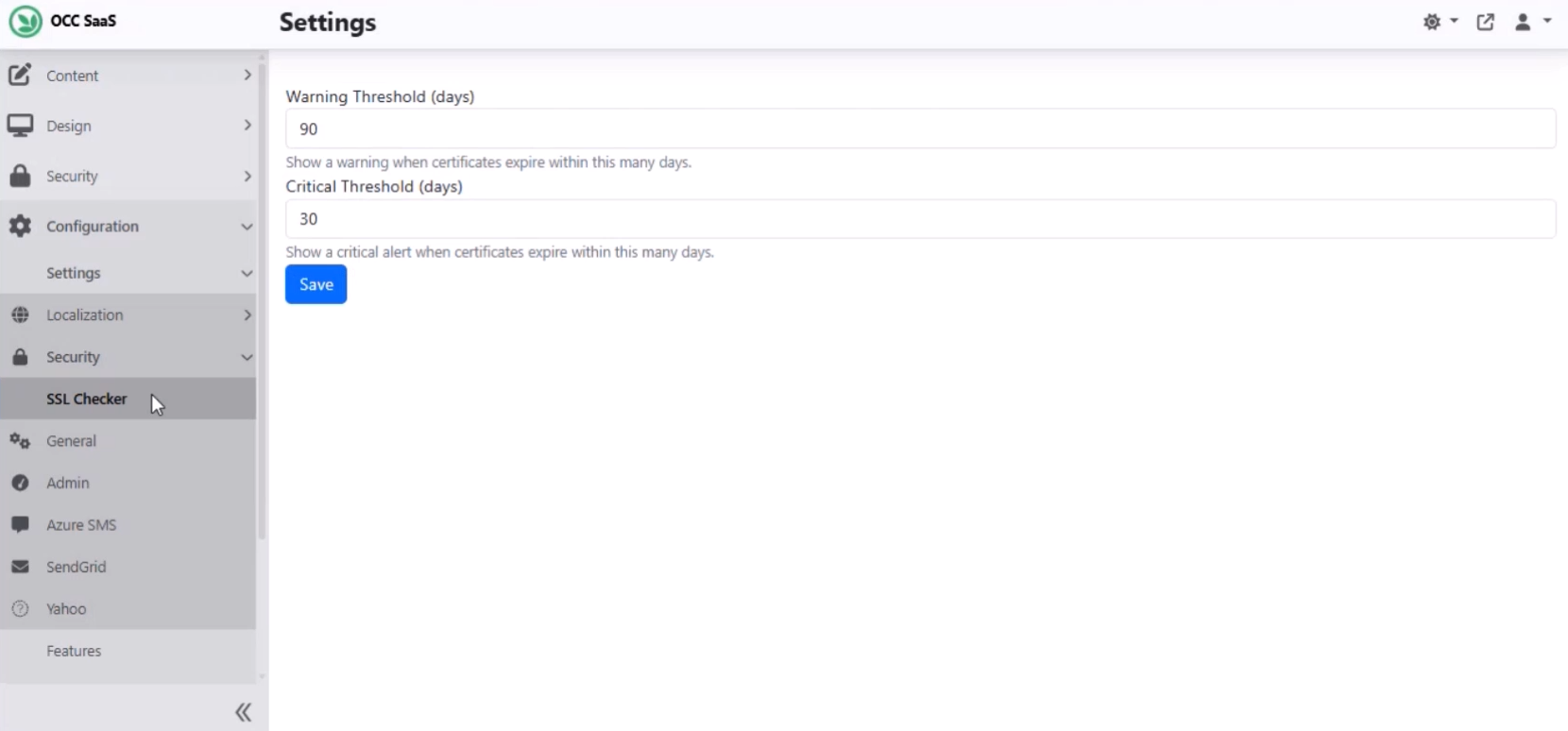This screenshot has height=731, width=1568.
Task: Open the SendGrid settings item
Action: click(x=128, y=567)
